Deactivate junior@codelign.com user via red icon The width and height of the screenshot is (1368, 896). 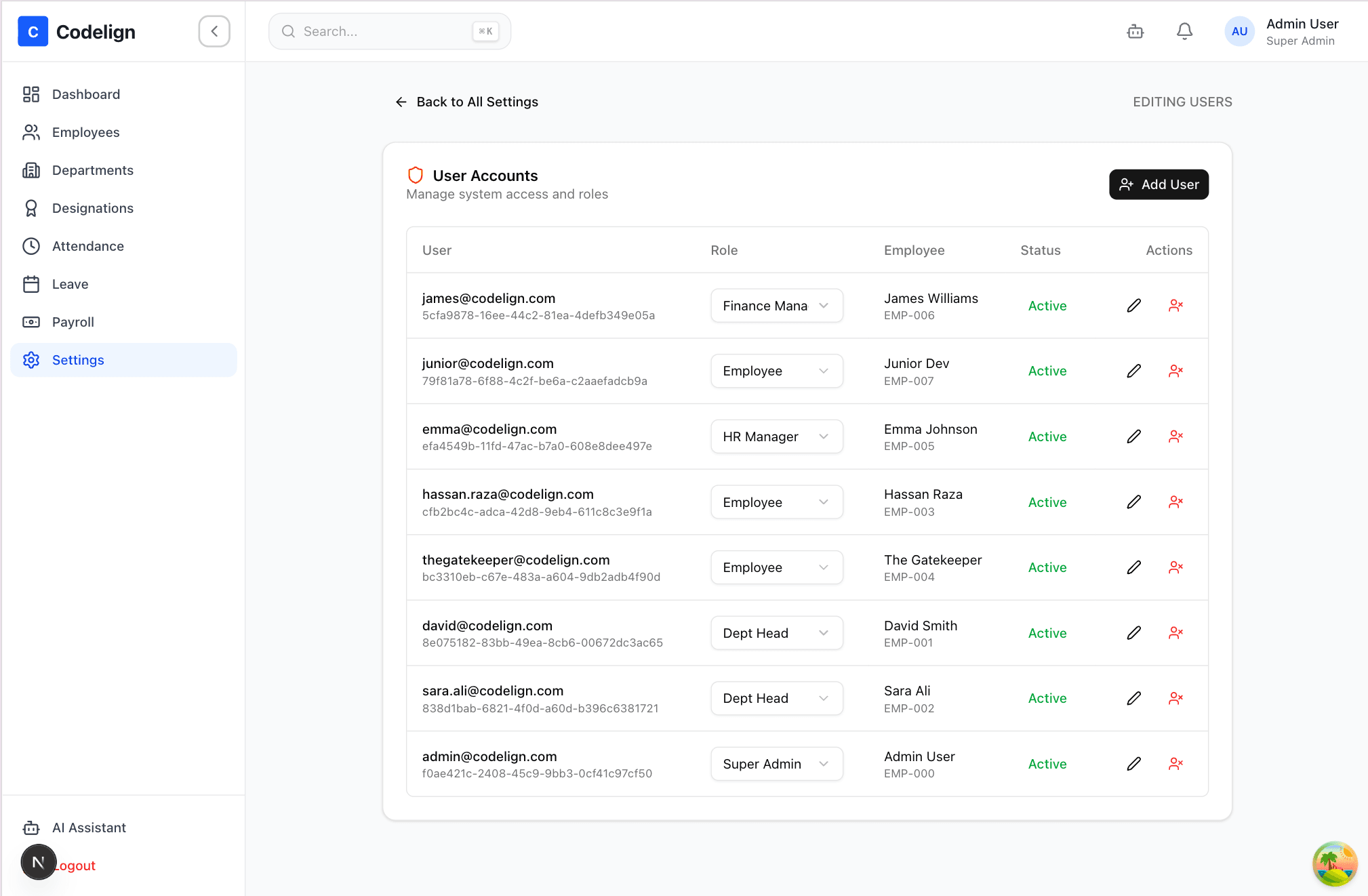tap(1175, 371)
